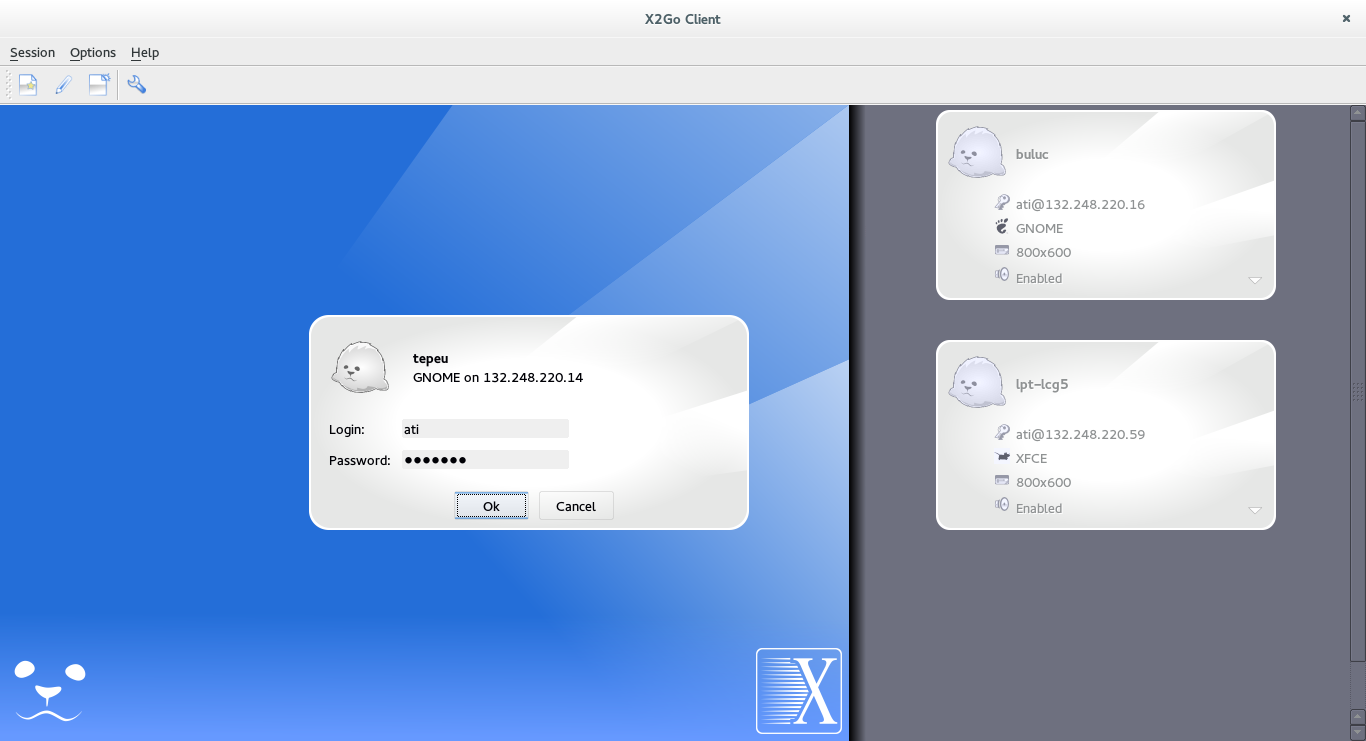
Task: Click ati@132.248.220.16 on the buluc card
Action: [x=1080, y=204]
